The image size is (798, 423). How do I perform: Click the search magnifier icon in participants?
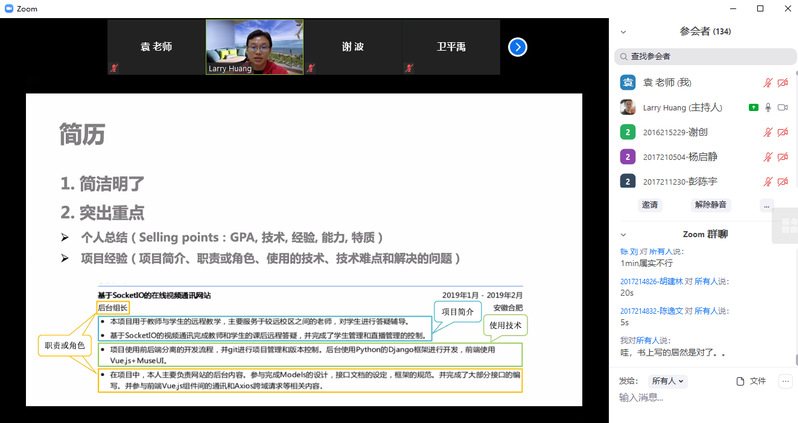[x=624, y=56]
